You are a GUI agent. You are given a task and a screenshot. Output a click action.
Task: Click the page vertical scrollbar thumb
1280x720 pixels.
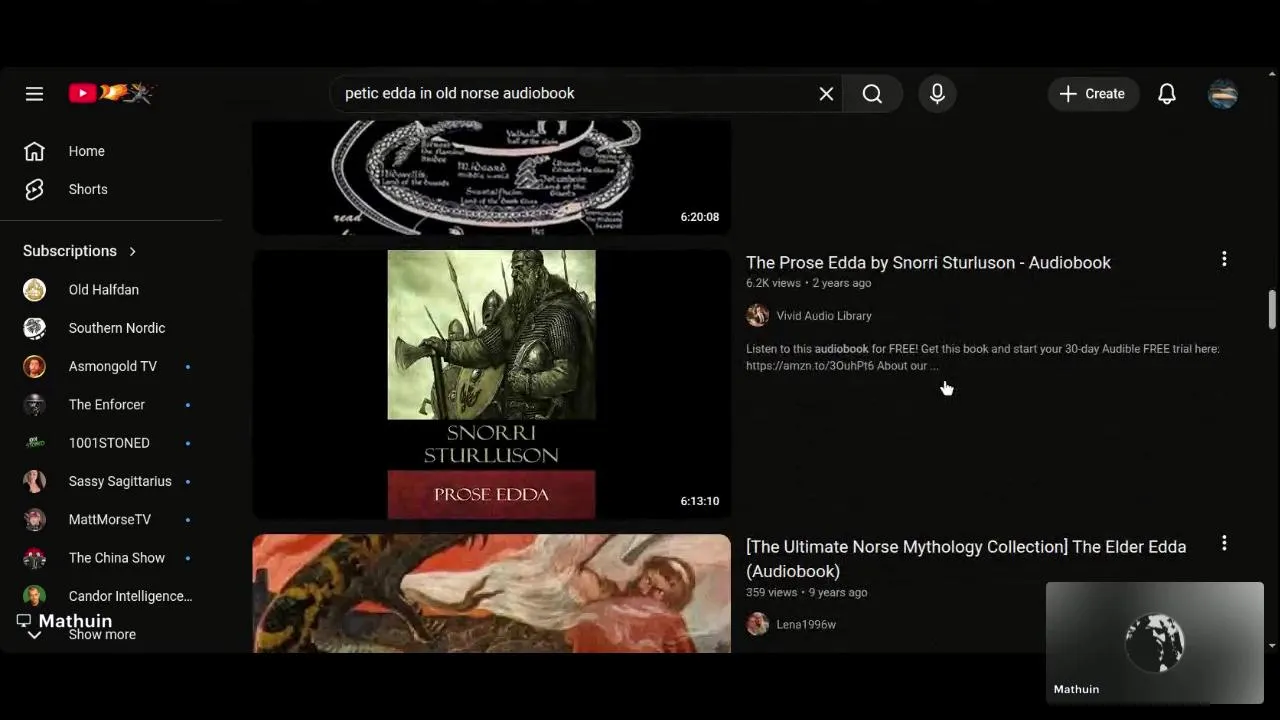point(1272,309)
